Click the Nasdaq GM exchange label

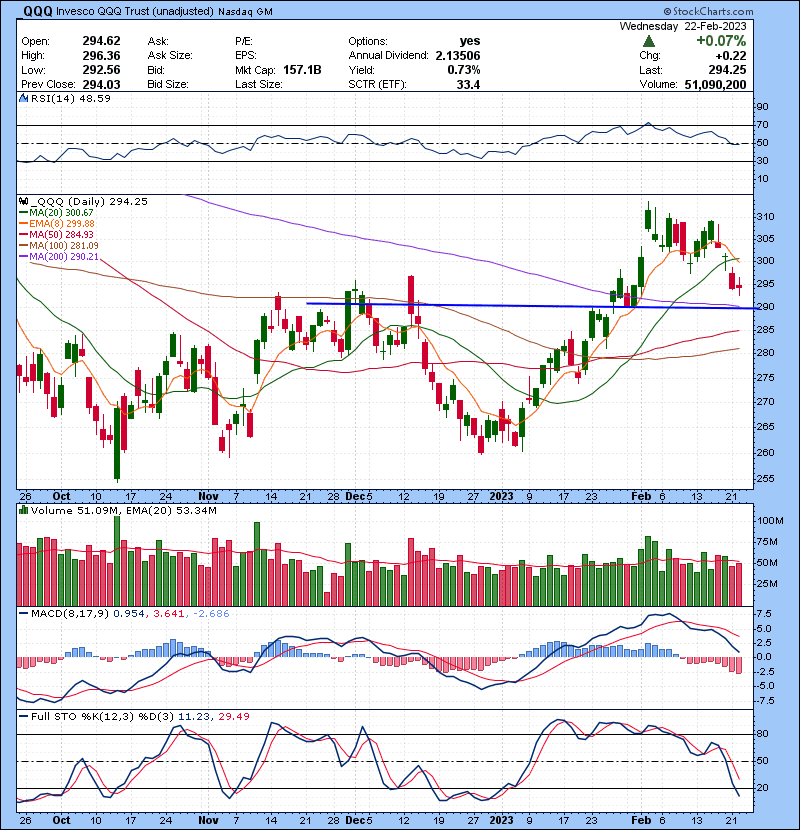point(245,11)
